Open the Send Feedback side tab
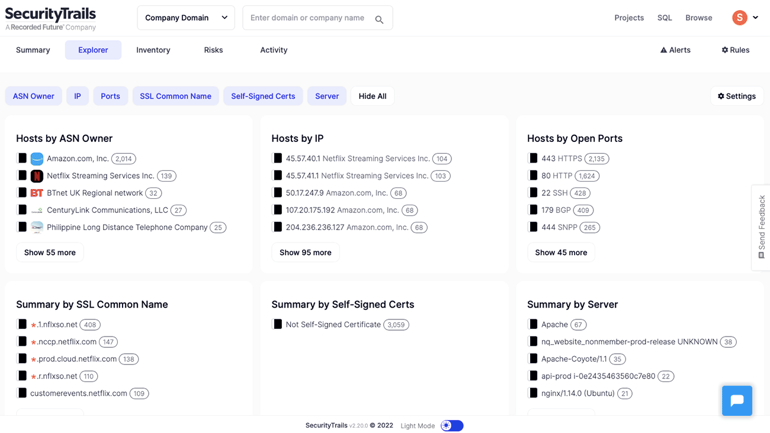Viewport: 770px width, 433px height. (x=761, y=227)
